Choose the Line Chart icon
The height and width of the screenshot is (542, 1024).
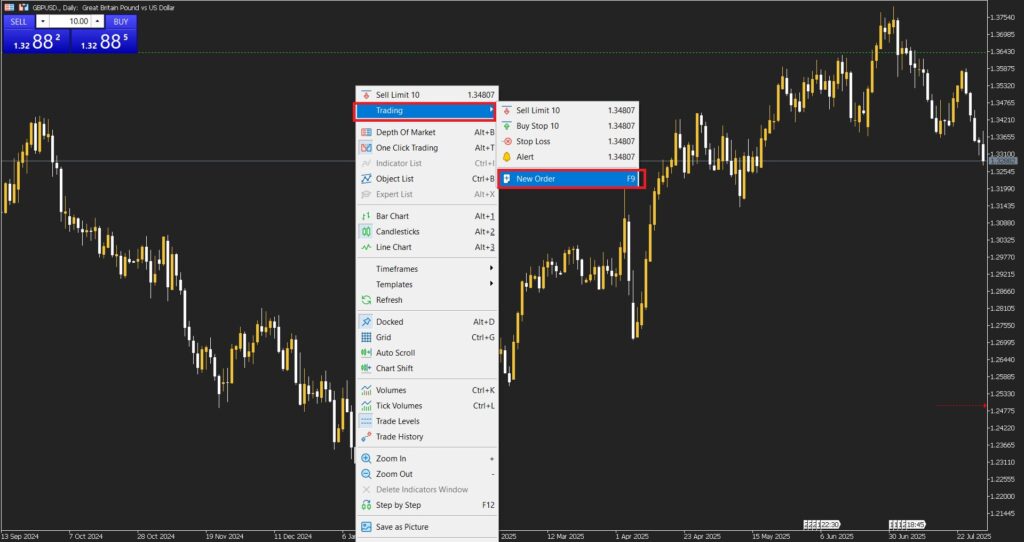coord(366,247)
